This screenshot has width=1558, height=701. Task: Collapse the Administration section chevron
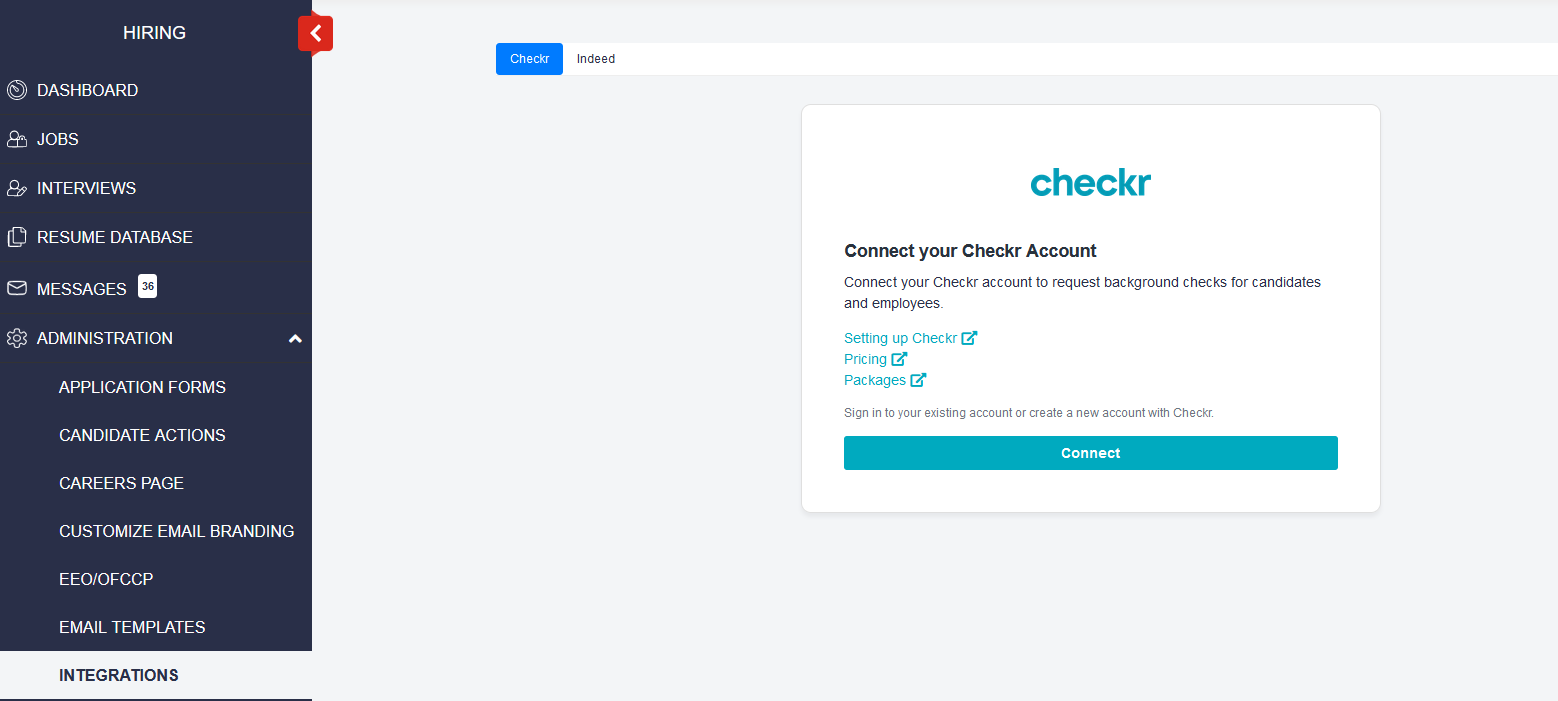[295, 339]
